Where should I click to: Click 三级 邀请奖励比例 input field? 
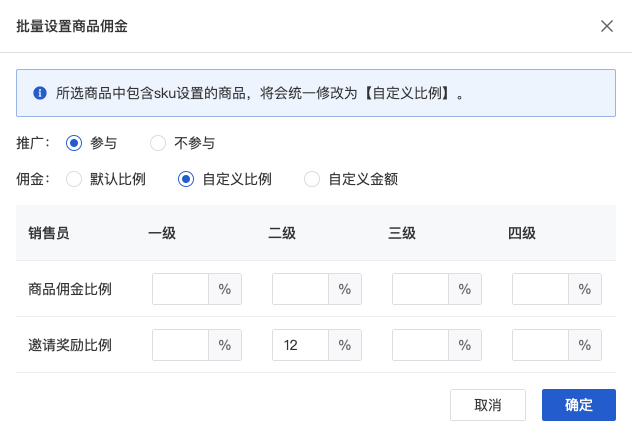coord(420,346)
